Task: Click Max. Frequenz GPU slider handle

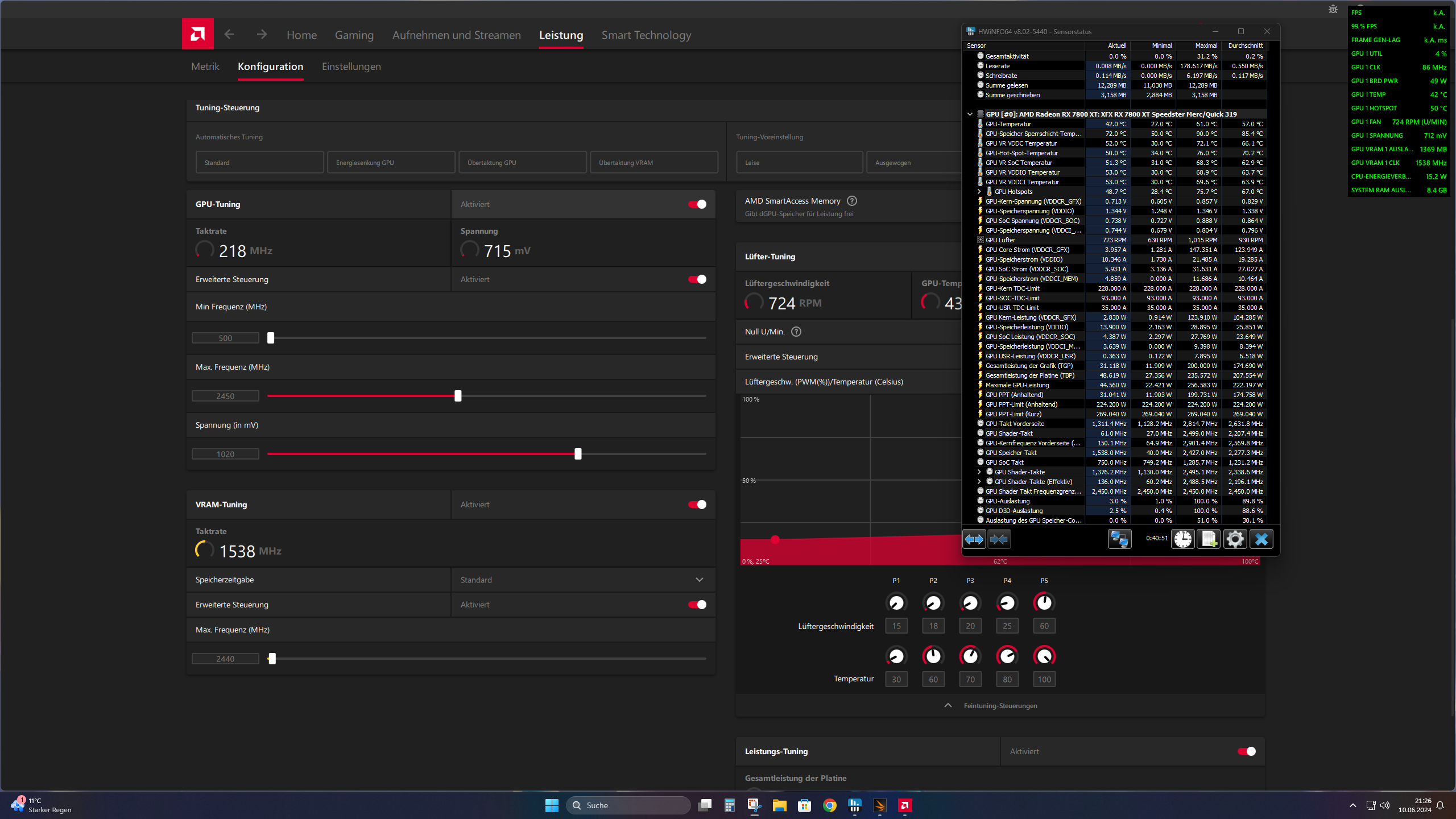Action: tap(458, 396)
